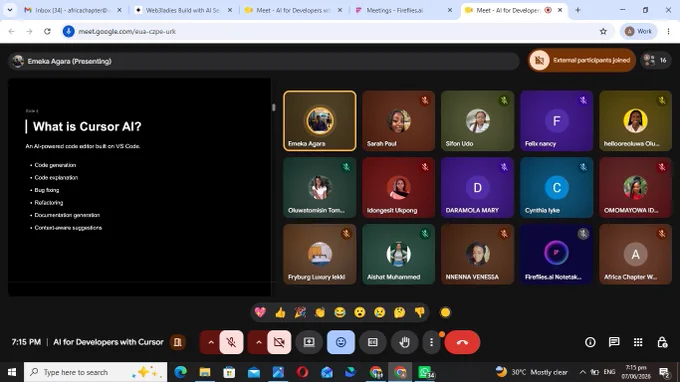Open the weather widget showing 30°C
This screenshot has height=382, width=680.
[x=532, y=372]
